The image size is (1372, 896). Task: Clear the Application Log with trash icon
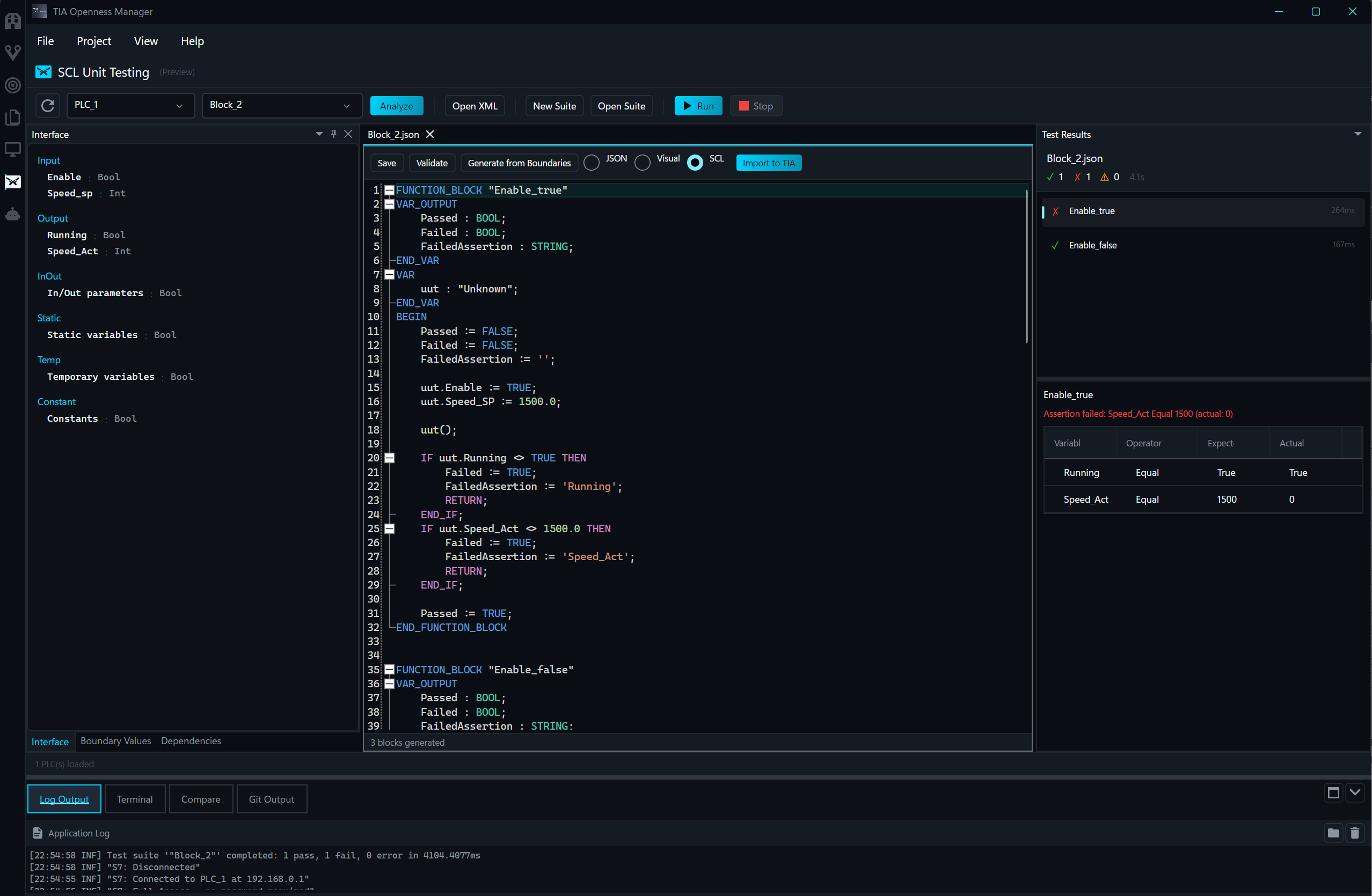[x=1355, y=833]
